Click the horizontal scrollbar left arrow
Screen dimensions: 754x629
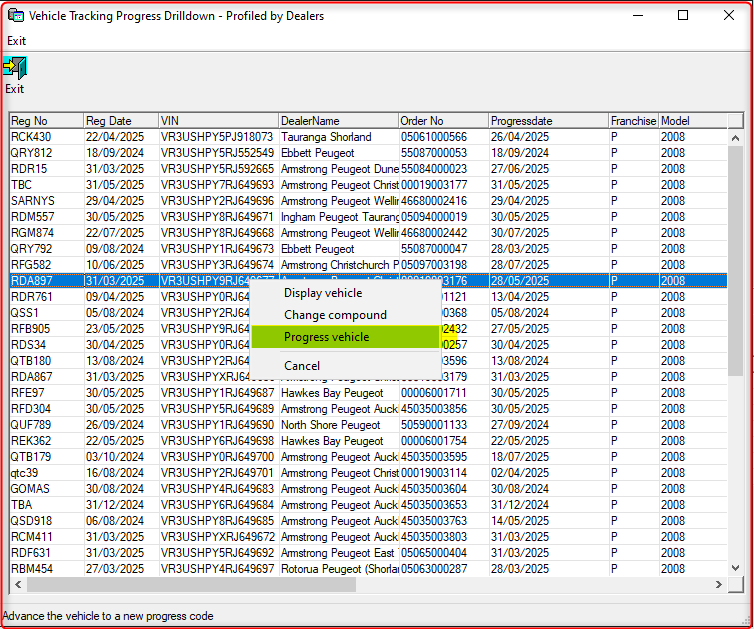(x=17, y=585)
